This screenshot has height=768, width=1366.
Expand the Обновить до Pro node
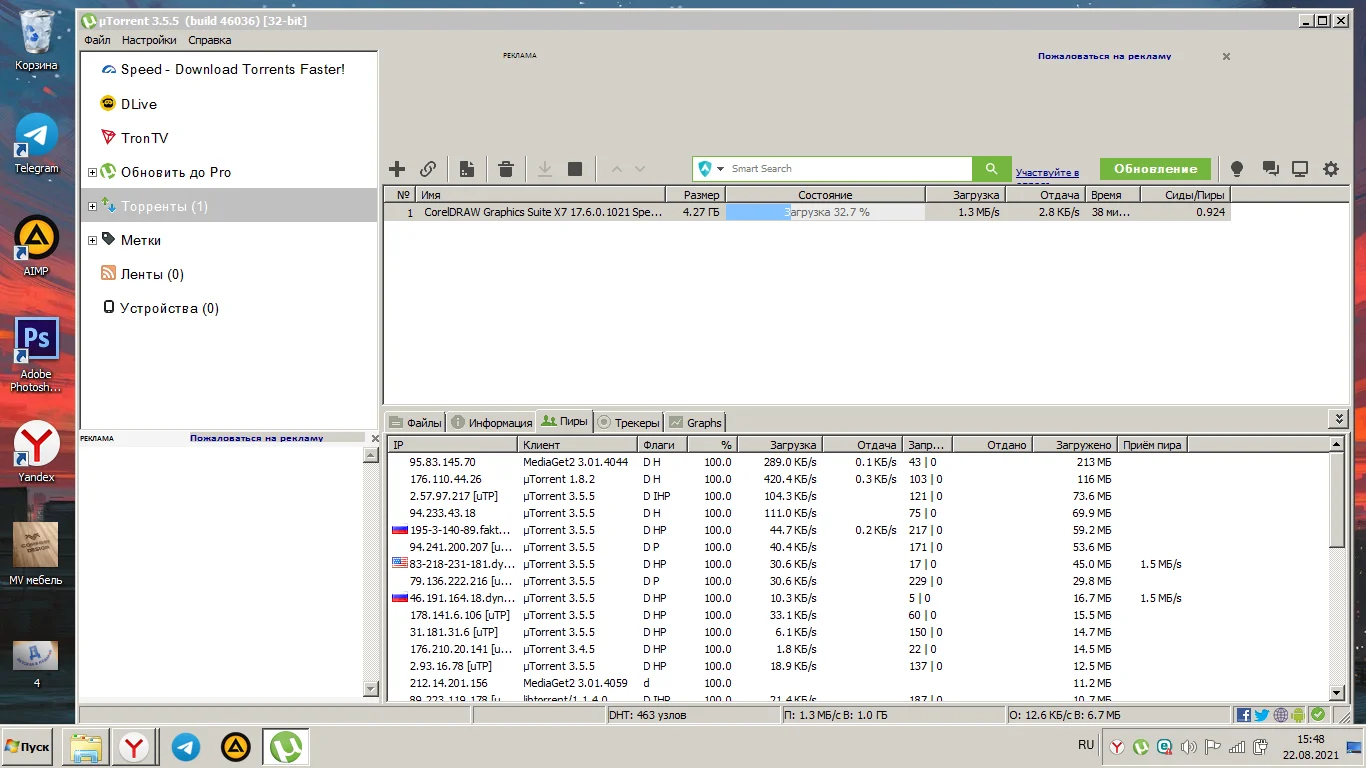(x=93, y=173)
